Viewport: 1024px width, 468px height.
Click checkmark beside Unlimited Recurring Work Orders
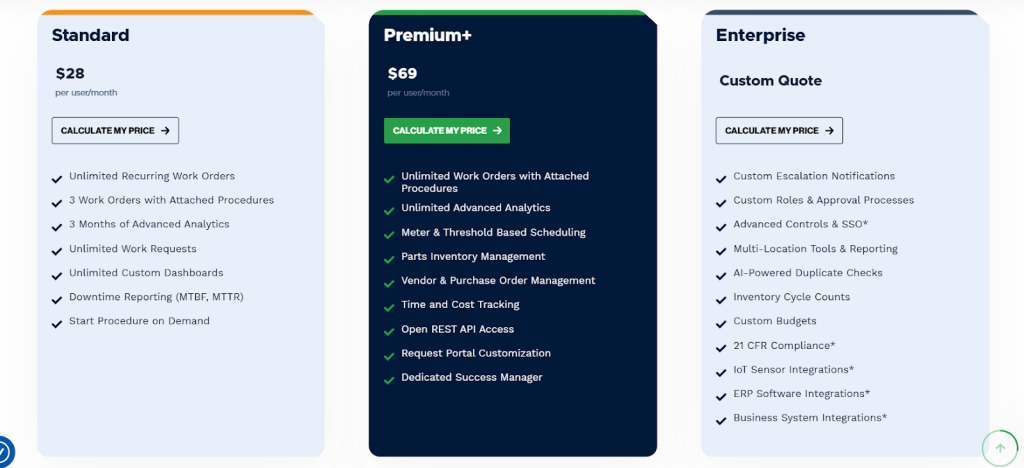tap(57, 179)
